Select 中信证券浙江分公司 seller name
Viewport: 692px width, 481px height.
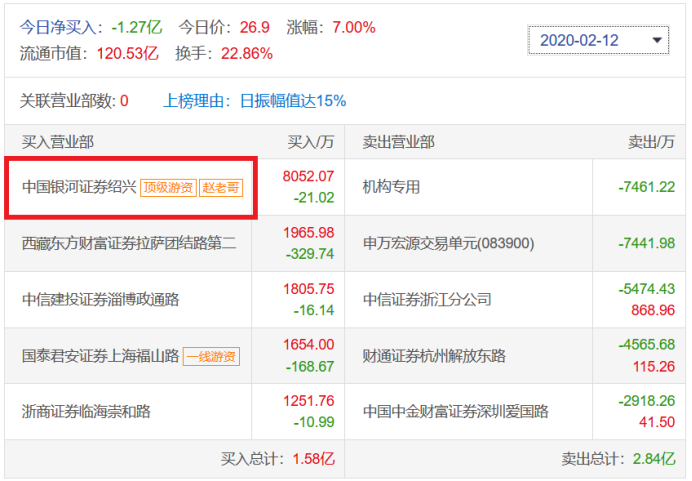coord(427,300)
